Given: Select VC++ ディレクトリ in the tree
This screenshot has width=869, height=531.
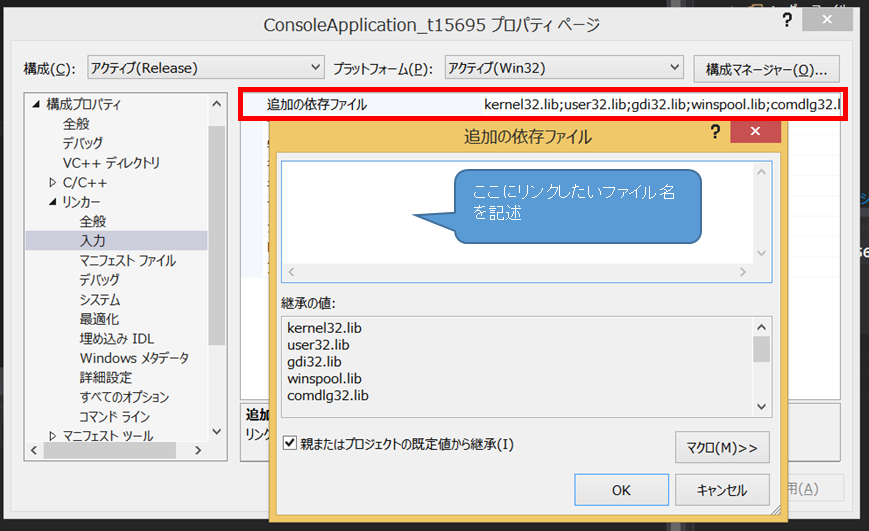Looking at the screenshot, I should (111, 163).
